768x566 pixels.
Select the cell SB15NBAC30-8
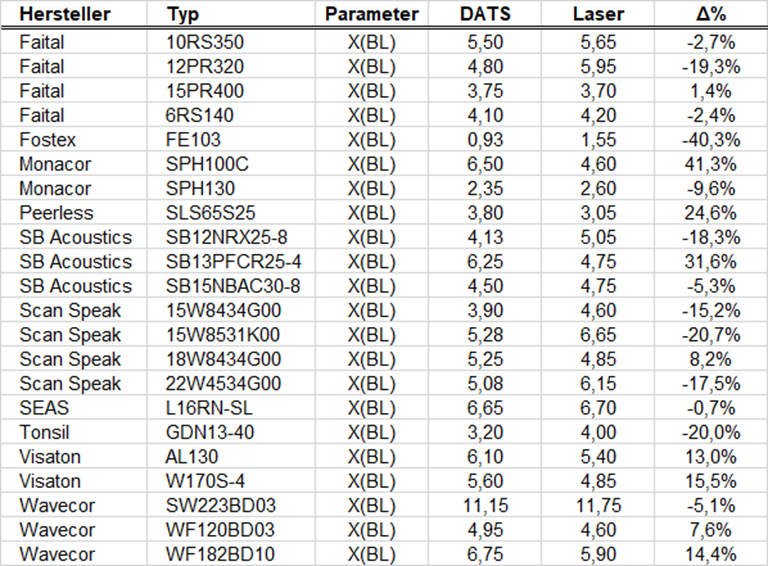click(233, 286)
